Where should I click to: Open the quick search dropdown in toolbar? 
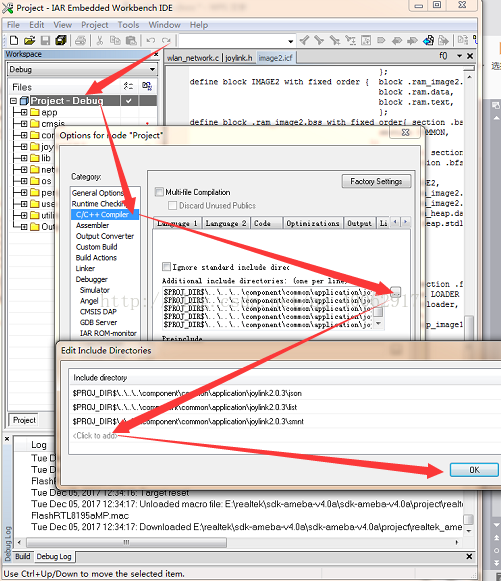(291, 41)
